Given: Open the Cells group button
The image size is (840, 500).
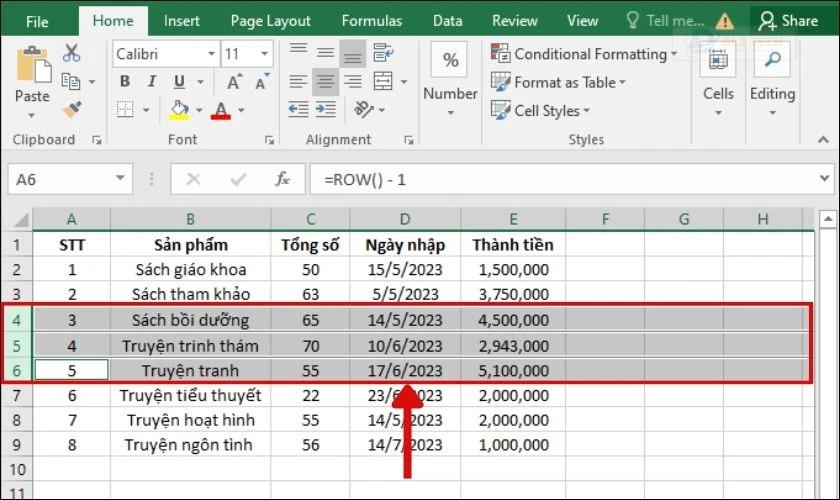Looking at the screenshot, I should pos(718,80).
